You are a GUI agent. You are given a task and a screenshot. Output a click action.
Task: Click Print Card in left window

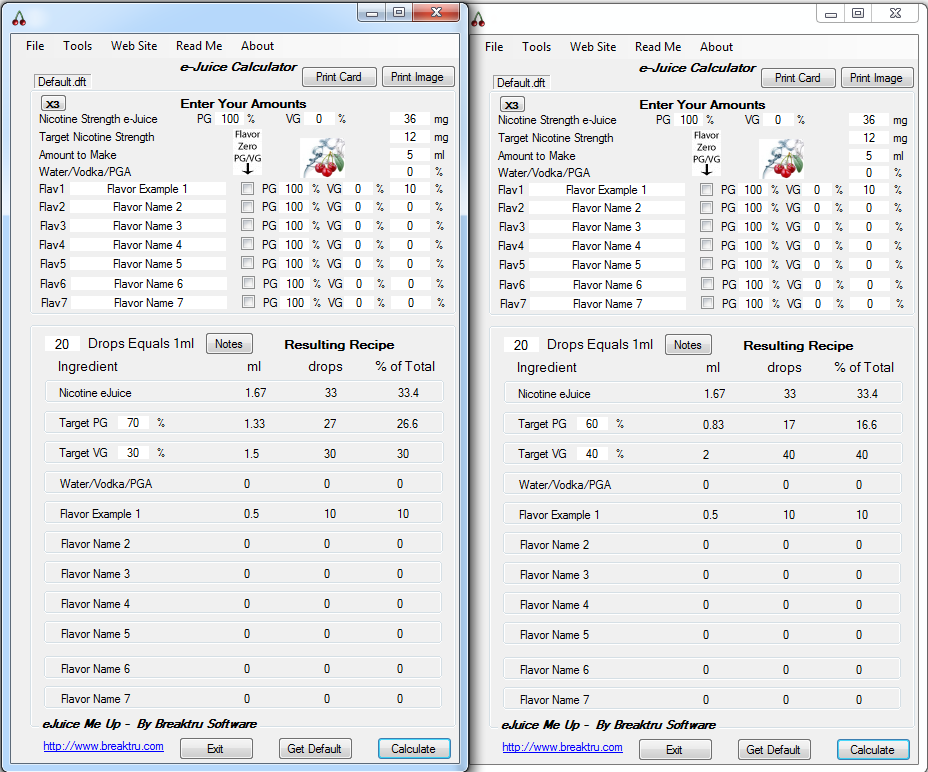coord(339,77)
